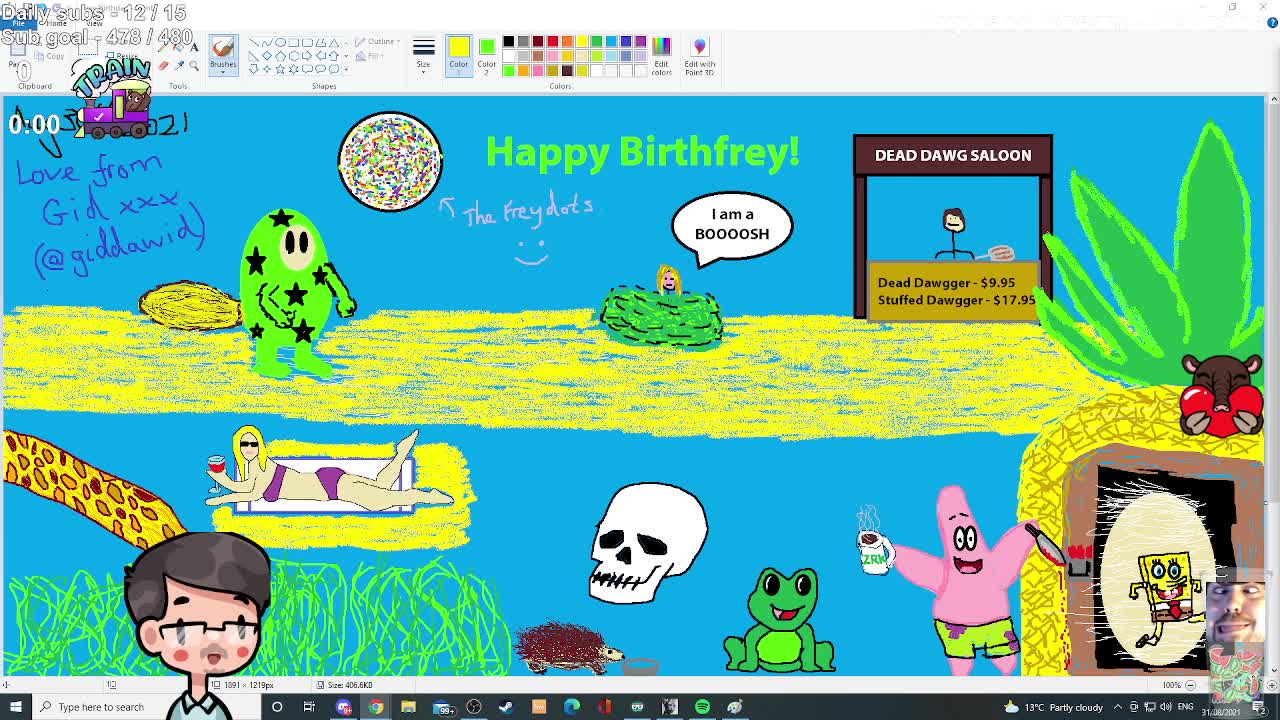Open Microsoft Edge from the taskbar
This screenshot has height=720, width=1280.
pyautogui.click(x=571, y=707)
